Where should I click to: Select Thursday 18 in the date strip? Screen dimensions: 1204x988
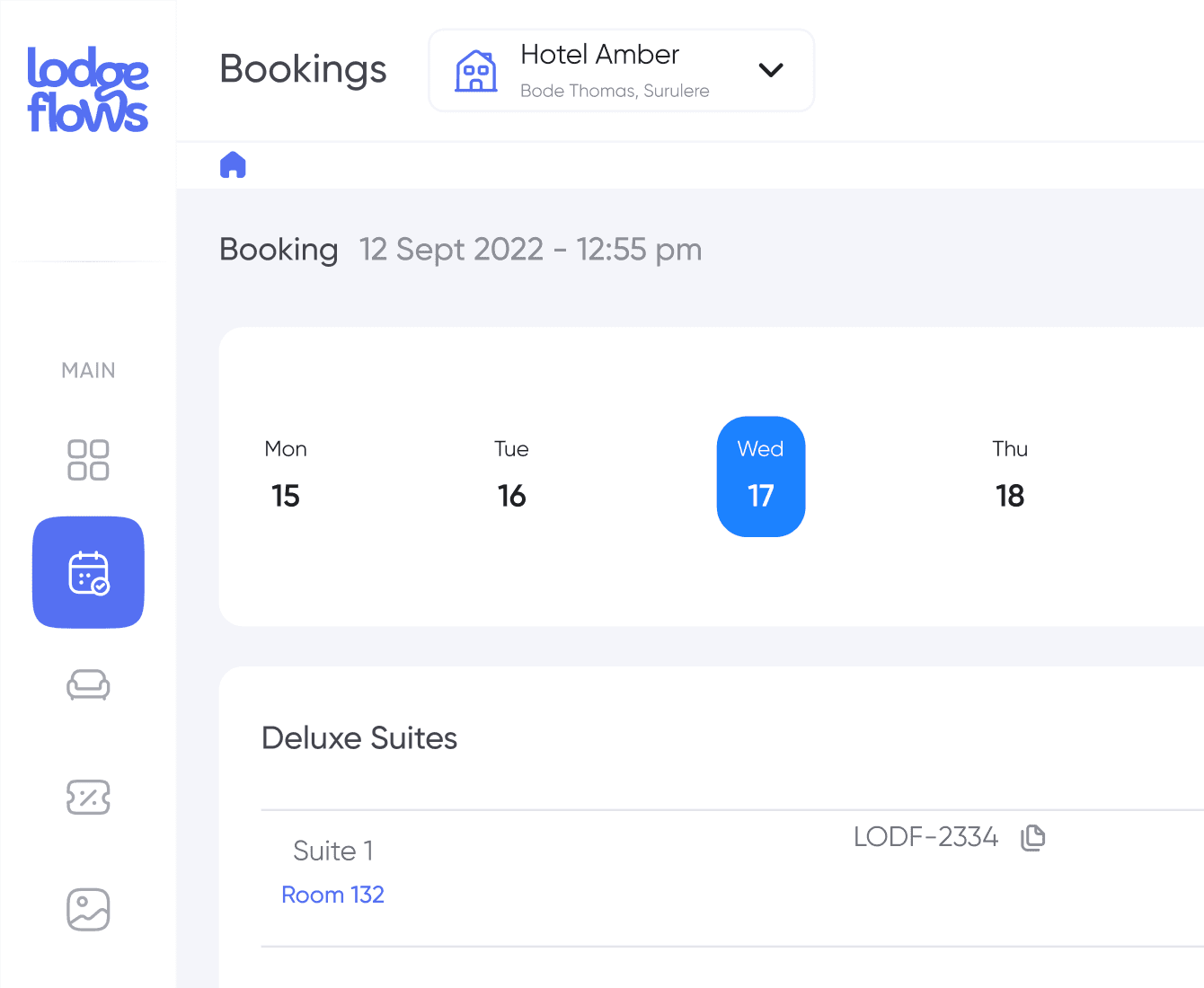(x=1010, y=476)
